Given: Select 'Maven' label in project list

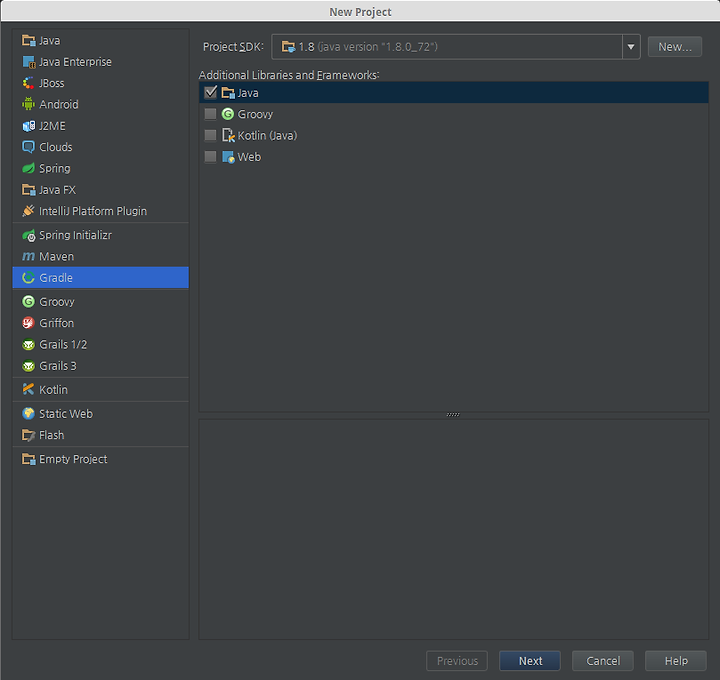Looking at the screenshot, I should click(x=56, y=256).
